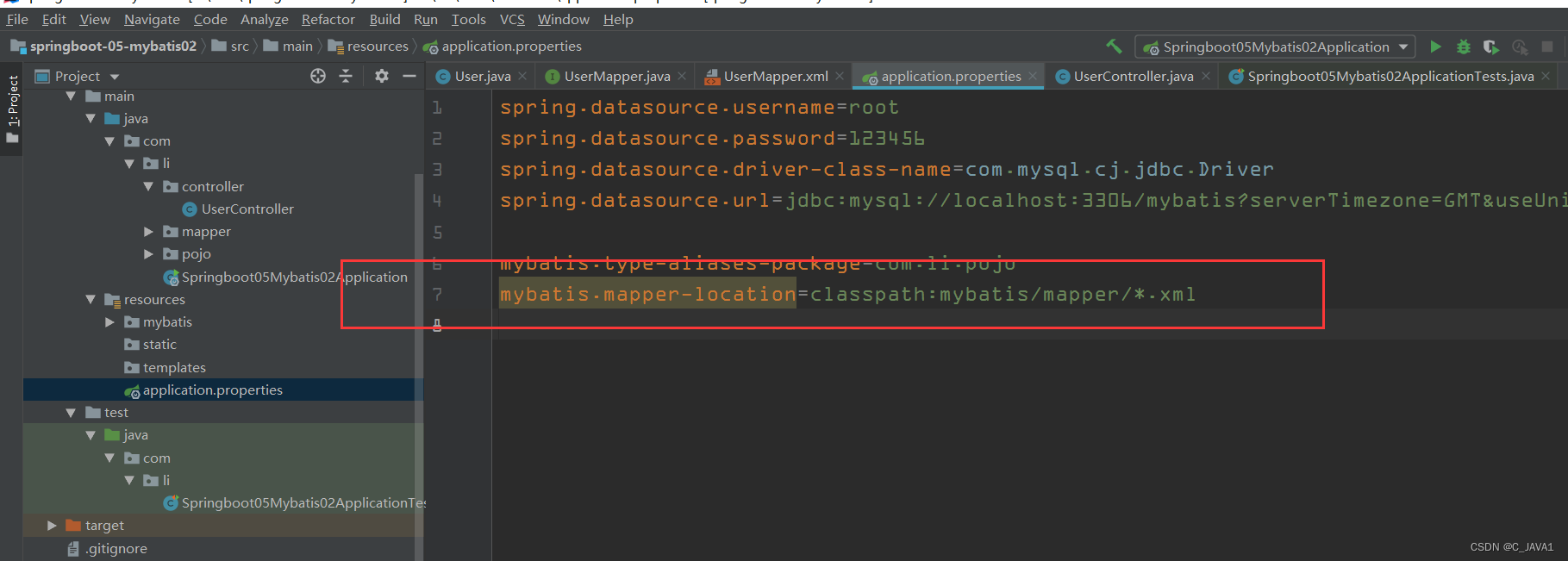Hide the Project tool window

pos(409,76)
